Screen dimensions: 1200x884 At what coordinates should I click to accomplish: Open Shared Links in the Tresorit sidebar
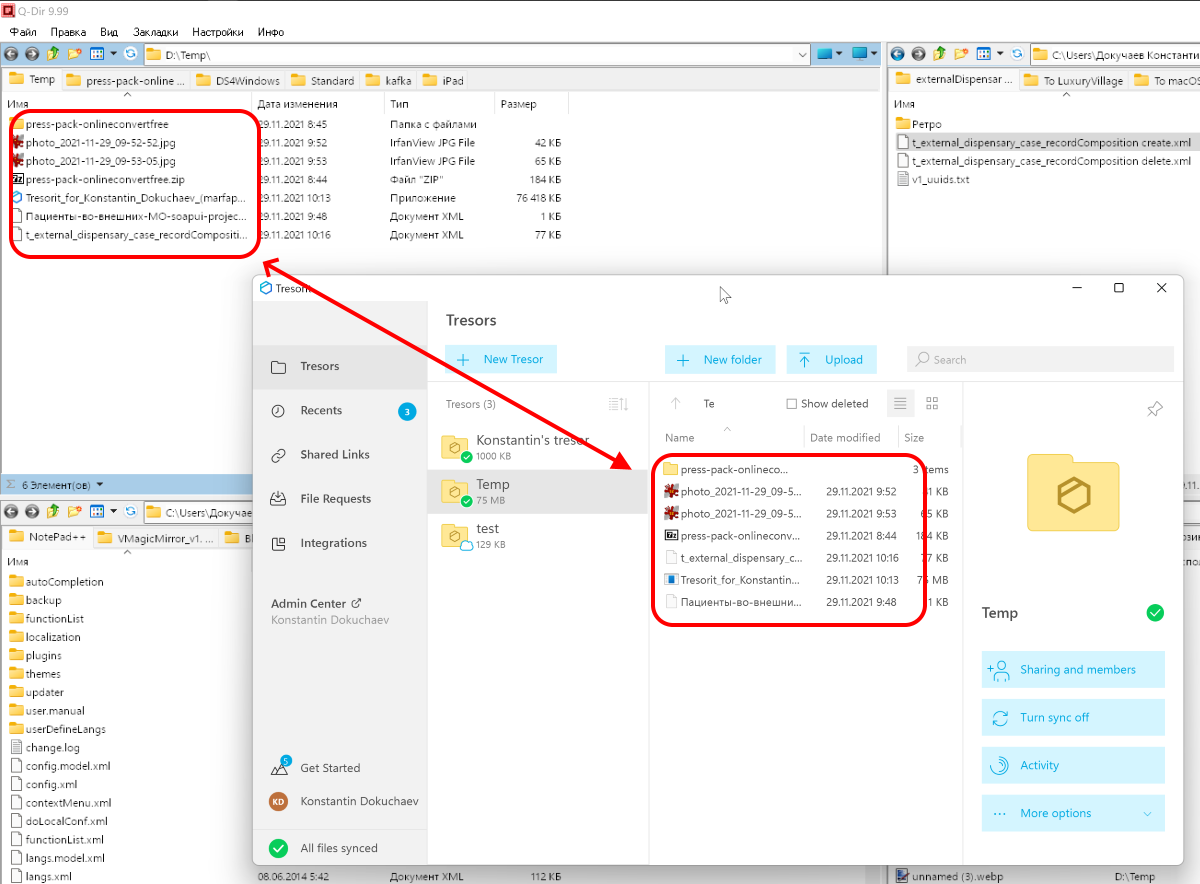tap(340, 454)
